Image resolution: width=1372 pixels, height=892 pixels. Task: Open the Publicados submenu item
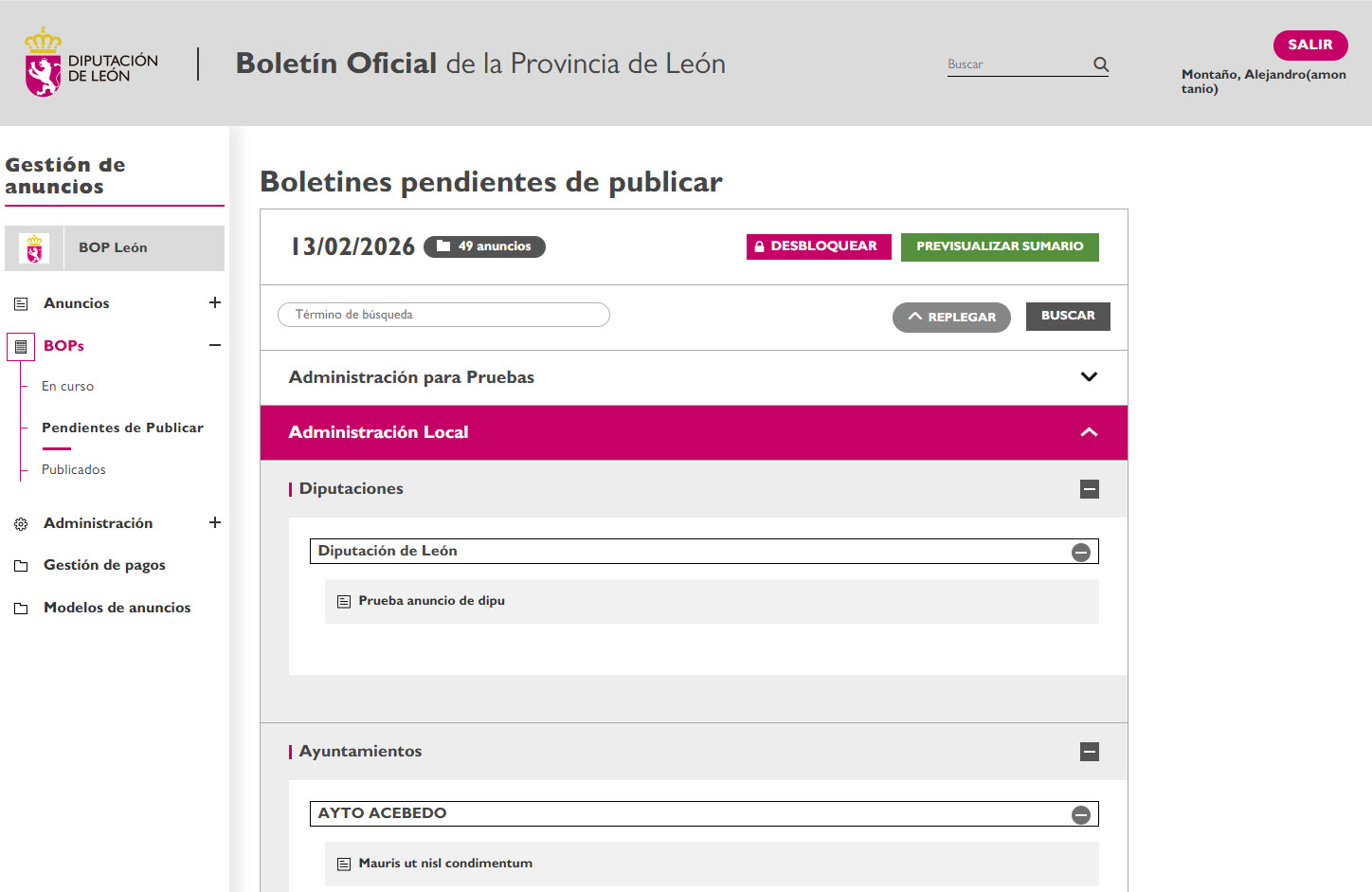coord(74,470)
